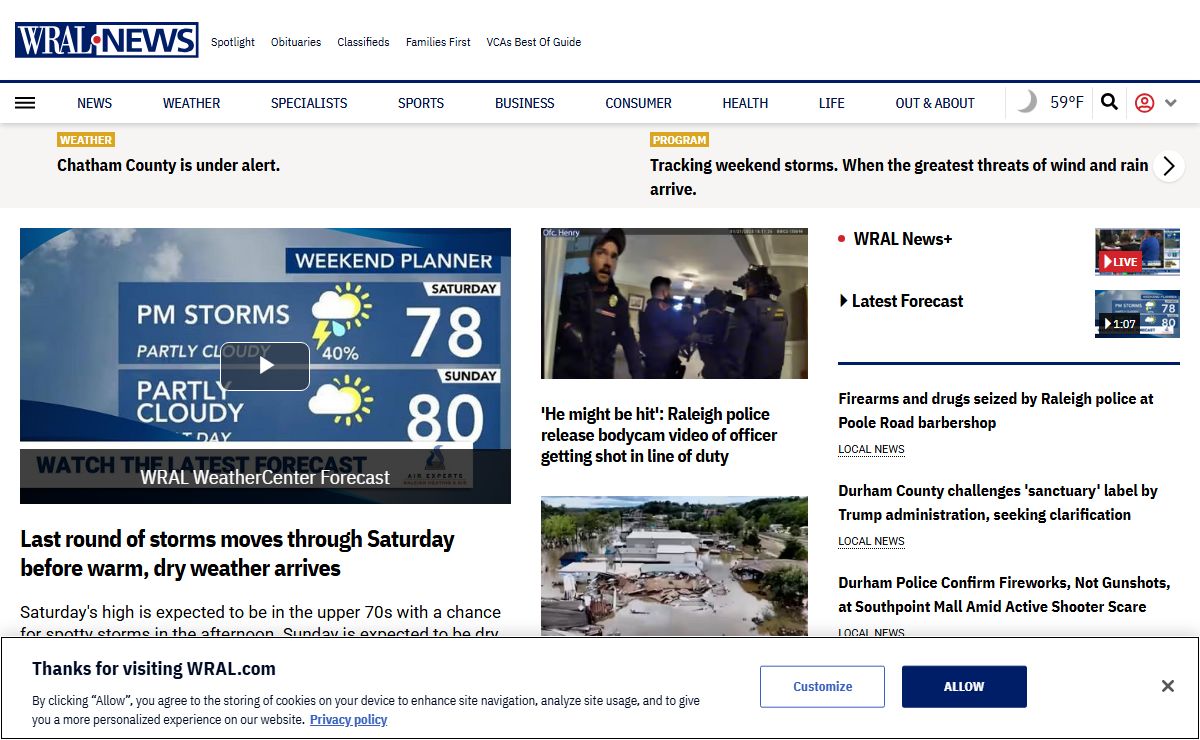The width and height of the screenshot is (1200, 740).
Task: Open the WRAL News+ link
Action: 903,239
